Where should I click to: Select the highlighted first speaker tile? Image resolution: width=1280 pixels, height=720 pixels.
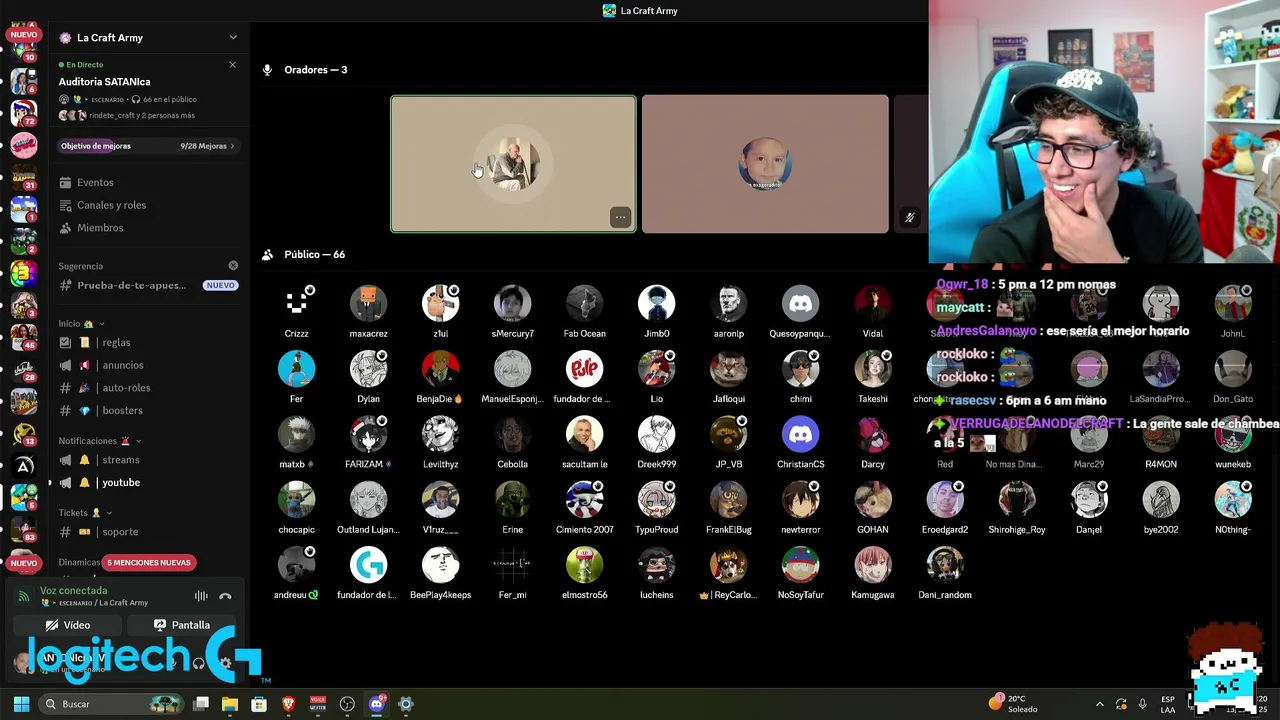coord(513,164)
